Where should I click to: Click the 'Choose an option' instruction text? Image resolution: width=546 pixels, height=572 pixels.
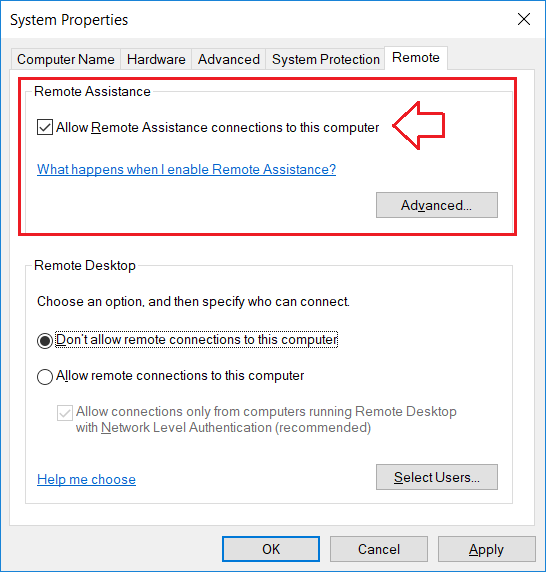click(x=193, y=302)
